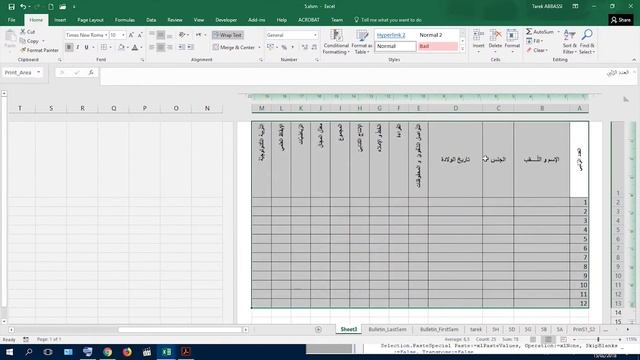
Task: Apply the Bad cell style
Action: tap(438, 46)
